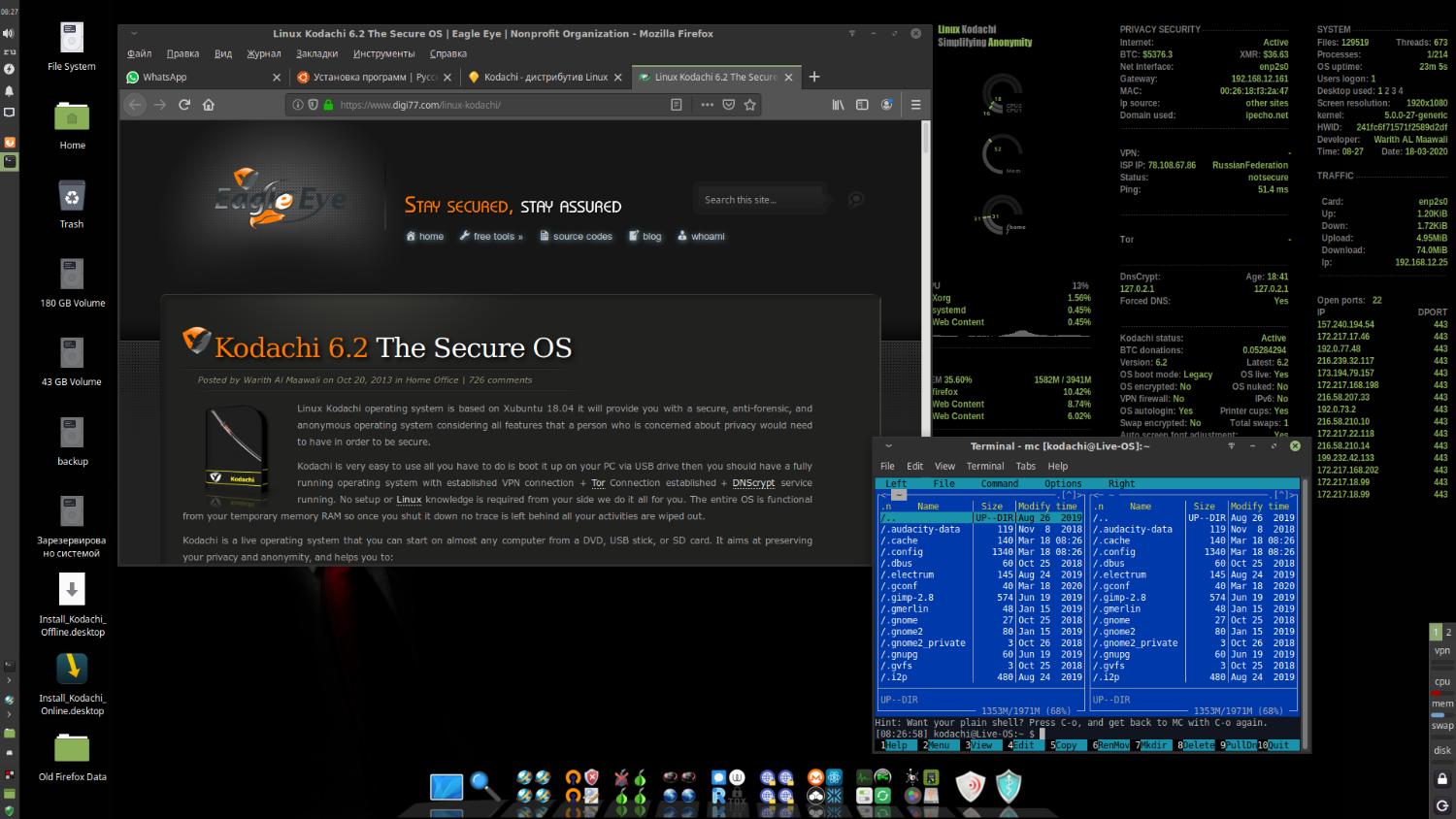The image size is (1456, 819).
Task: Open Firefox hamburger menu
Action: (915, 105)
